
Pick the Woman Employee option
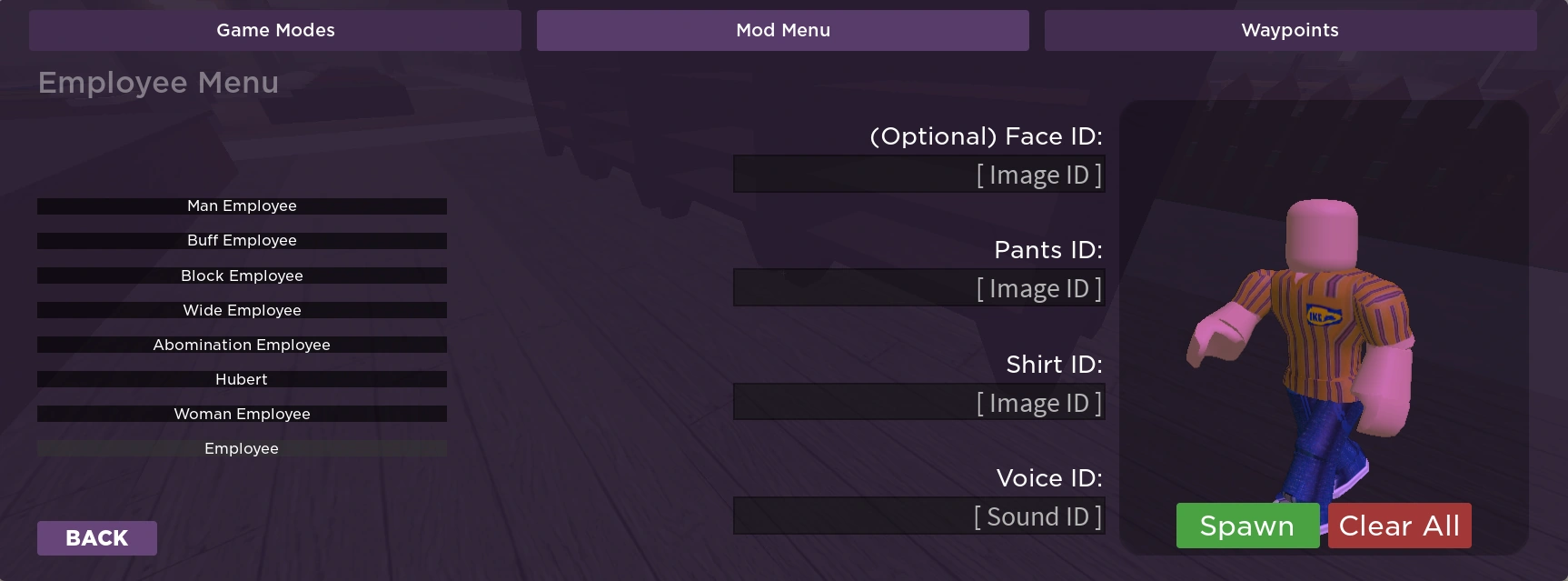(242, 414)
